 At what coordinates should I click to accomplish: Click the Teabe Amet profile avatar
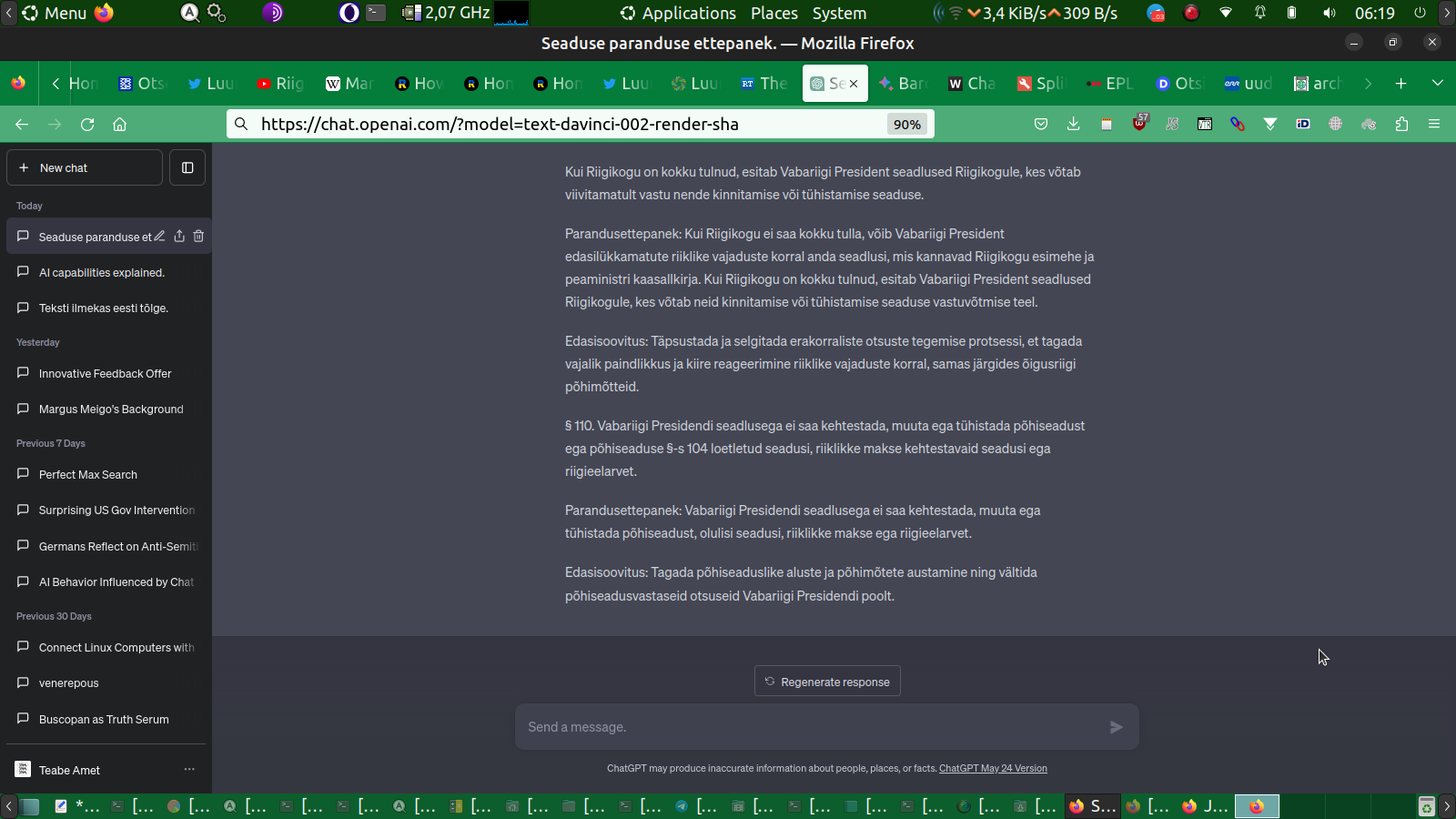point(24,769)
